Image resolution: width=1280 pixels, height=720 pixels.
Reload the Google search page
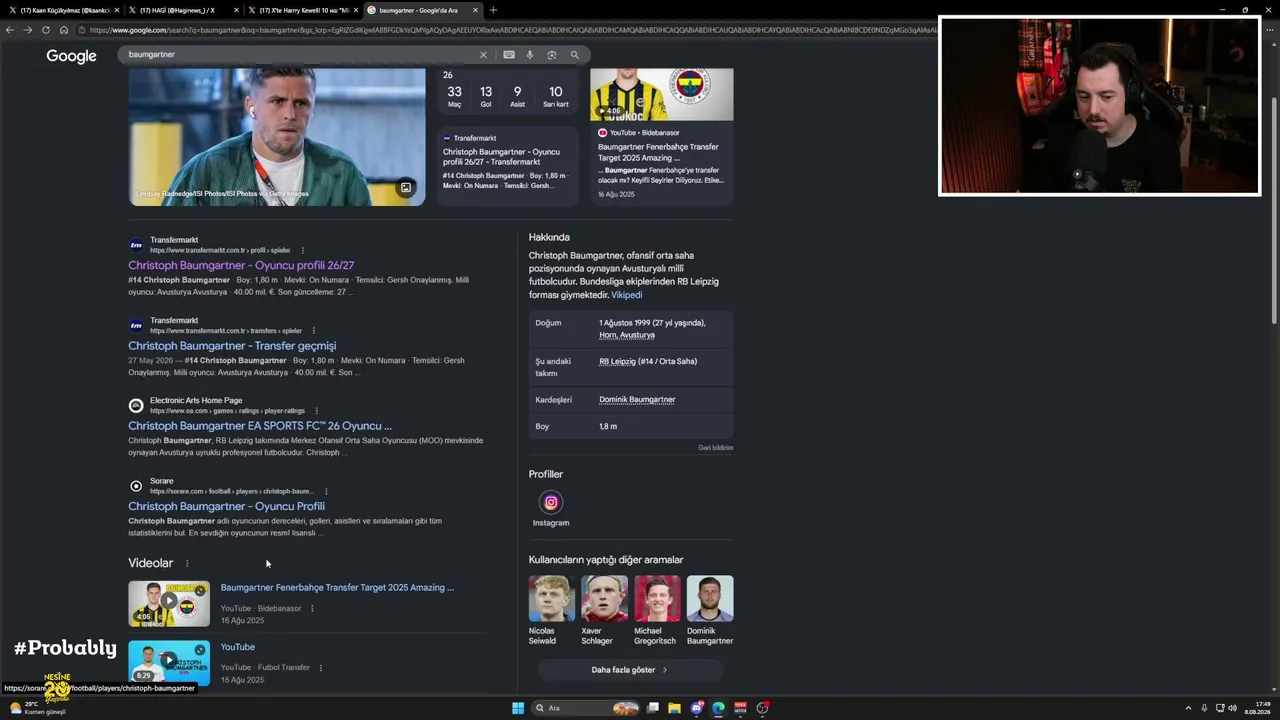[x=46, y=30]
